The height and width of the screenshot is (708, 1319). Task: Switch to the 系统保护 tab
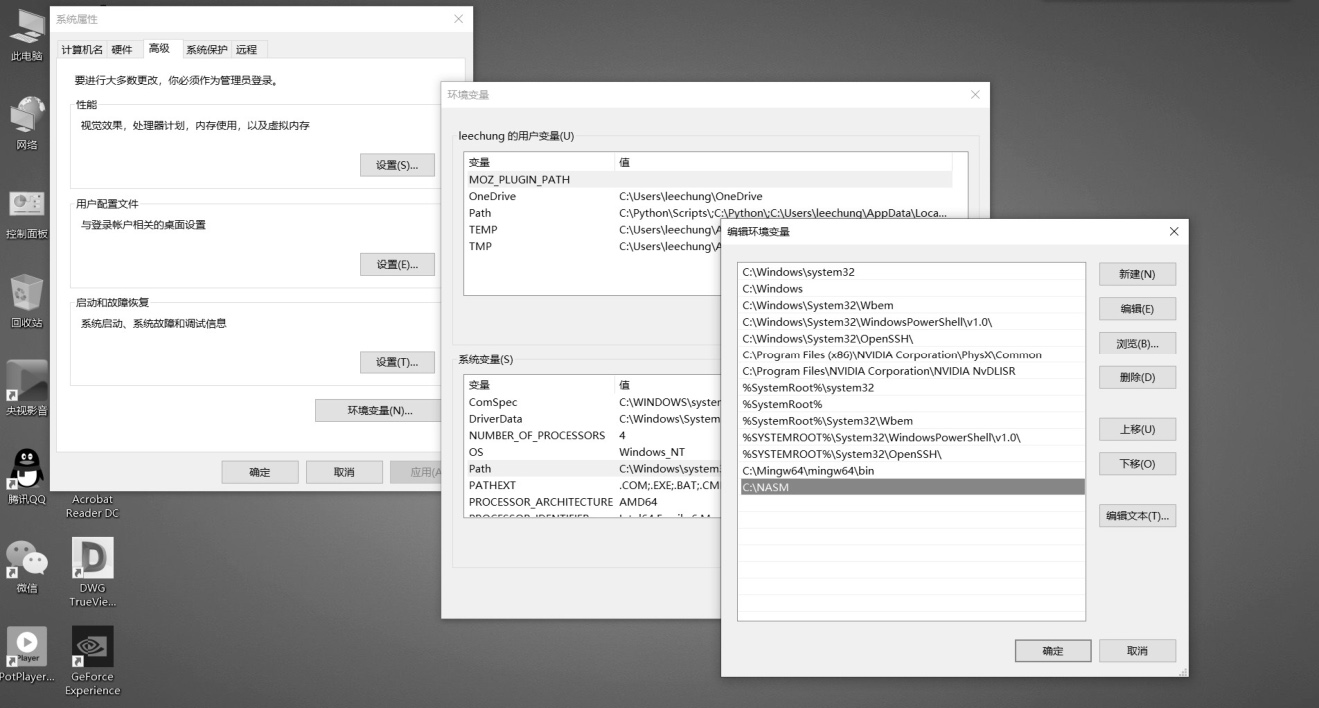(x=207, y=50)
